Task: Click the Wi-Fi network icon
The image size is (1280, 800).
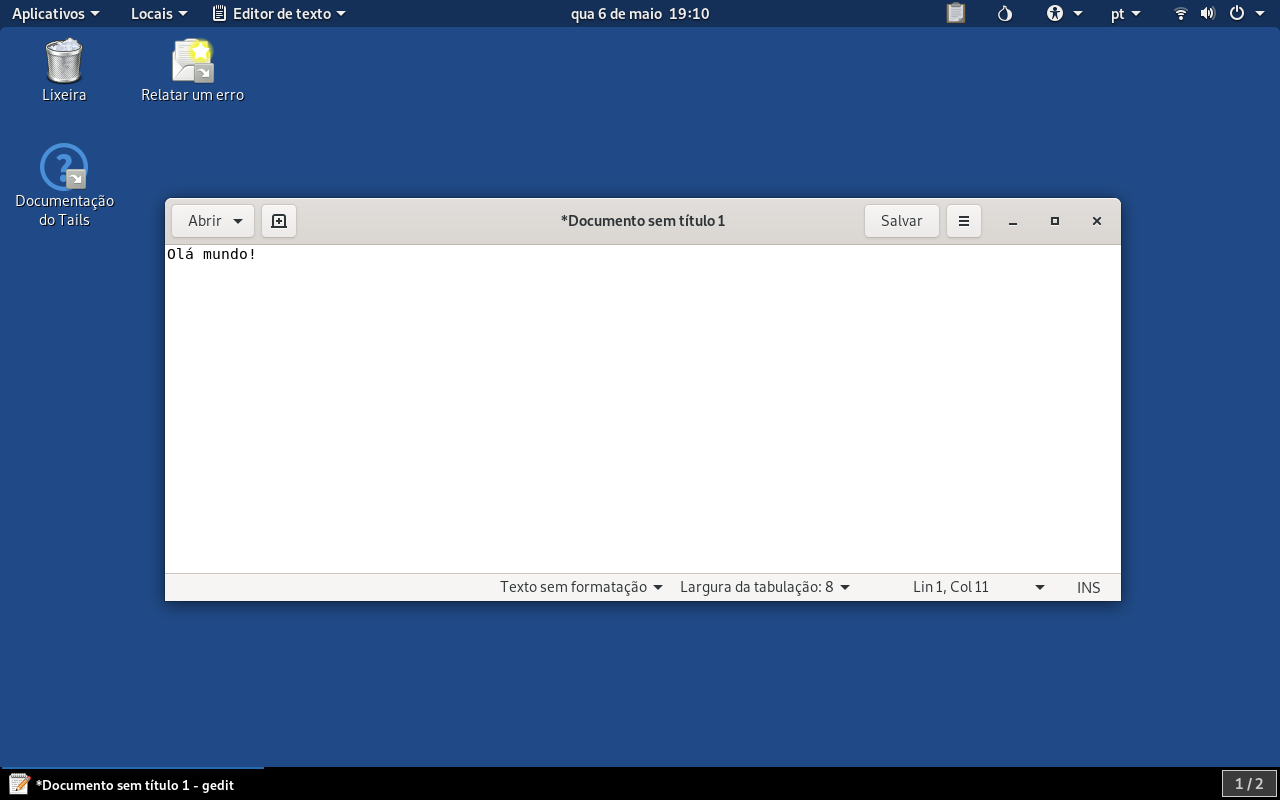Action: click(x=1181, y=13)
